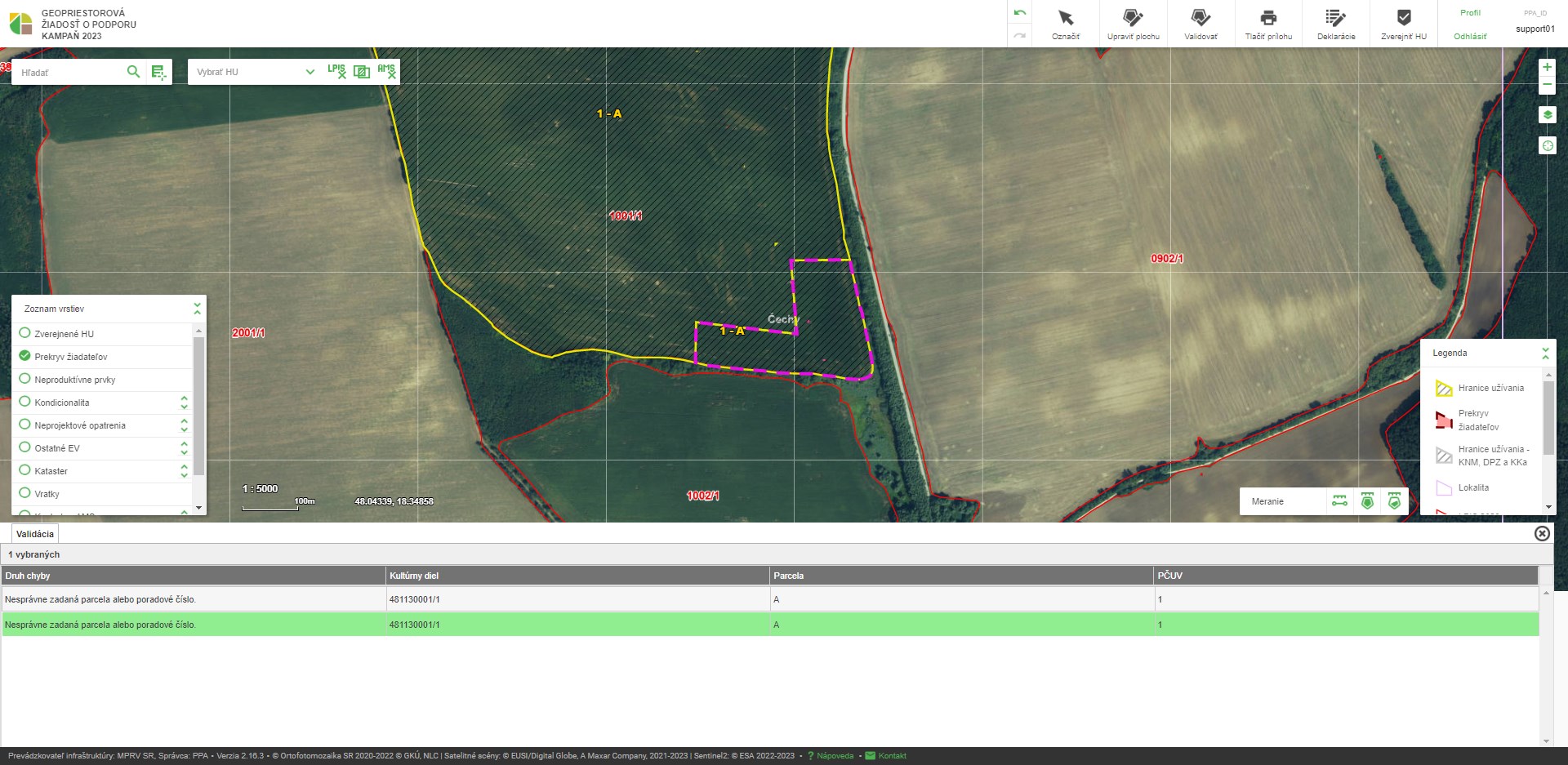The height and width of the screenshot is (765, 1568).
Task: Select the polygon area measuring tool
Action: coord(1367,501)
